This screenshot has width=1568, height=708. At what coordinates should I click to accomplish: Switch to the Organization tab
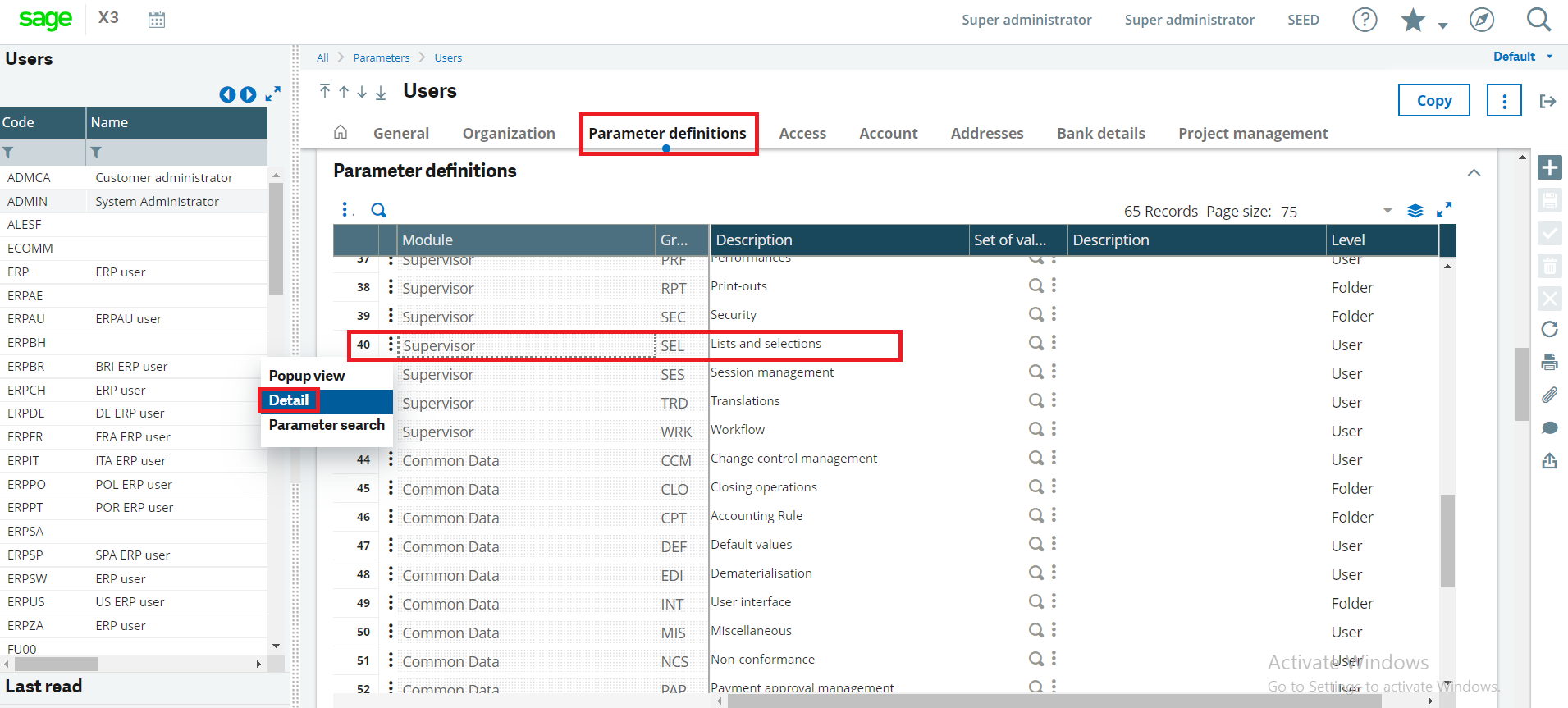[509, 133]
